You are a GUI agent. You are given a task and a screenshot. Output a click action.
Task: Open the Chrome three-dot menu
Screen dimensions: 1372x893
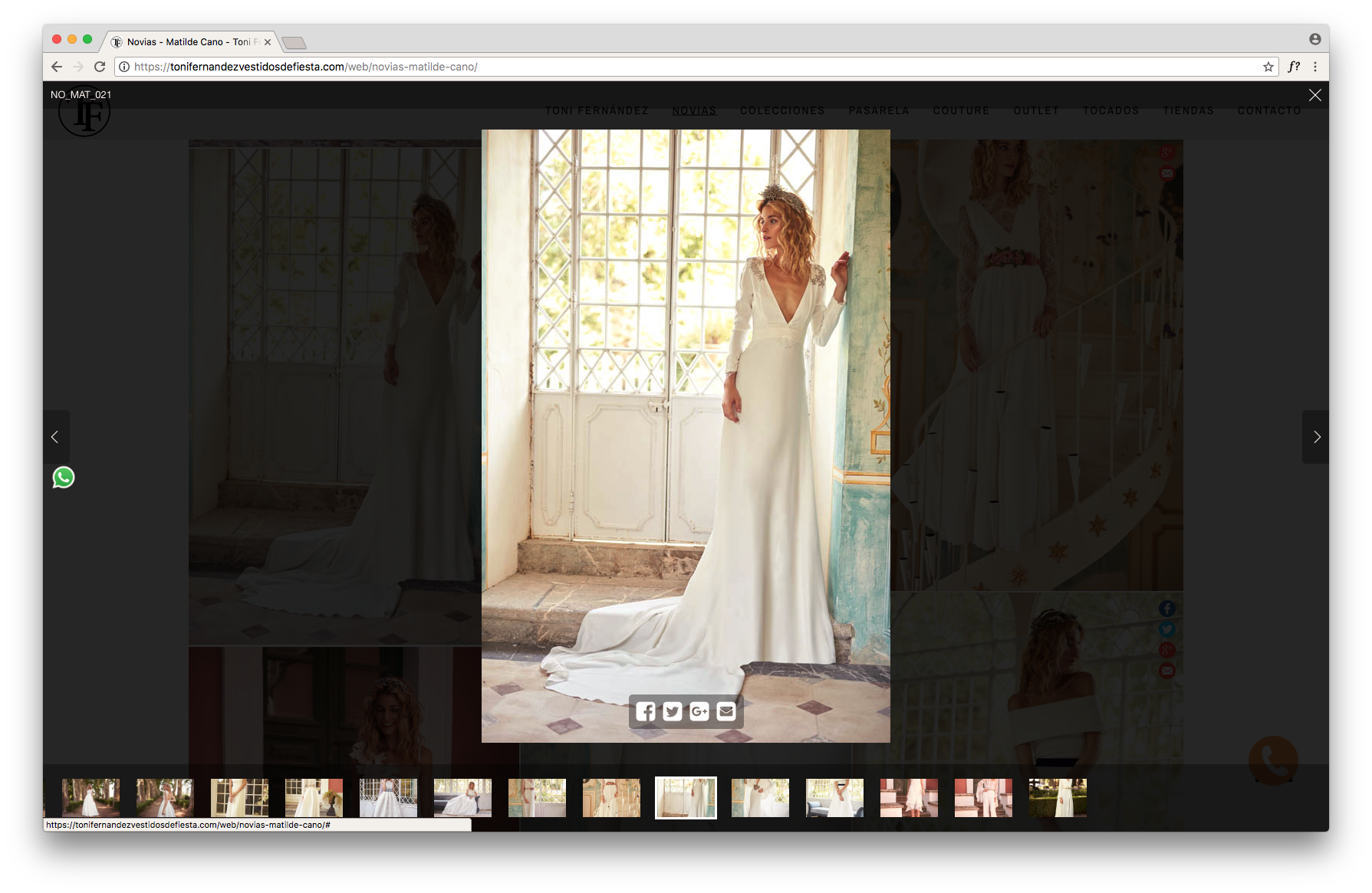coord(1315,67)
